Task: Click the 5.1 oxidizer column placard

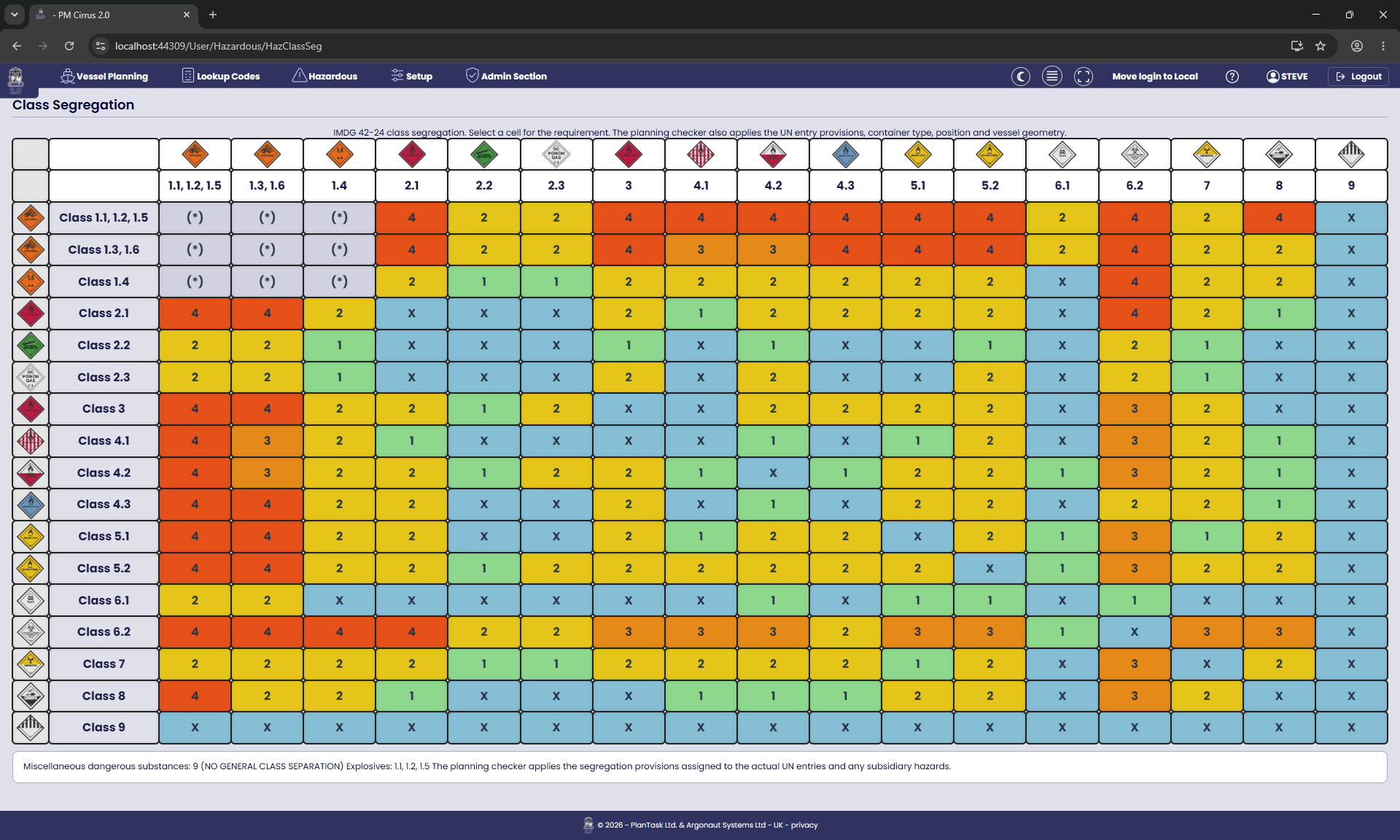Action: [x=918, y=154]
